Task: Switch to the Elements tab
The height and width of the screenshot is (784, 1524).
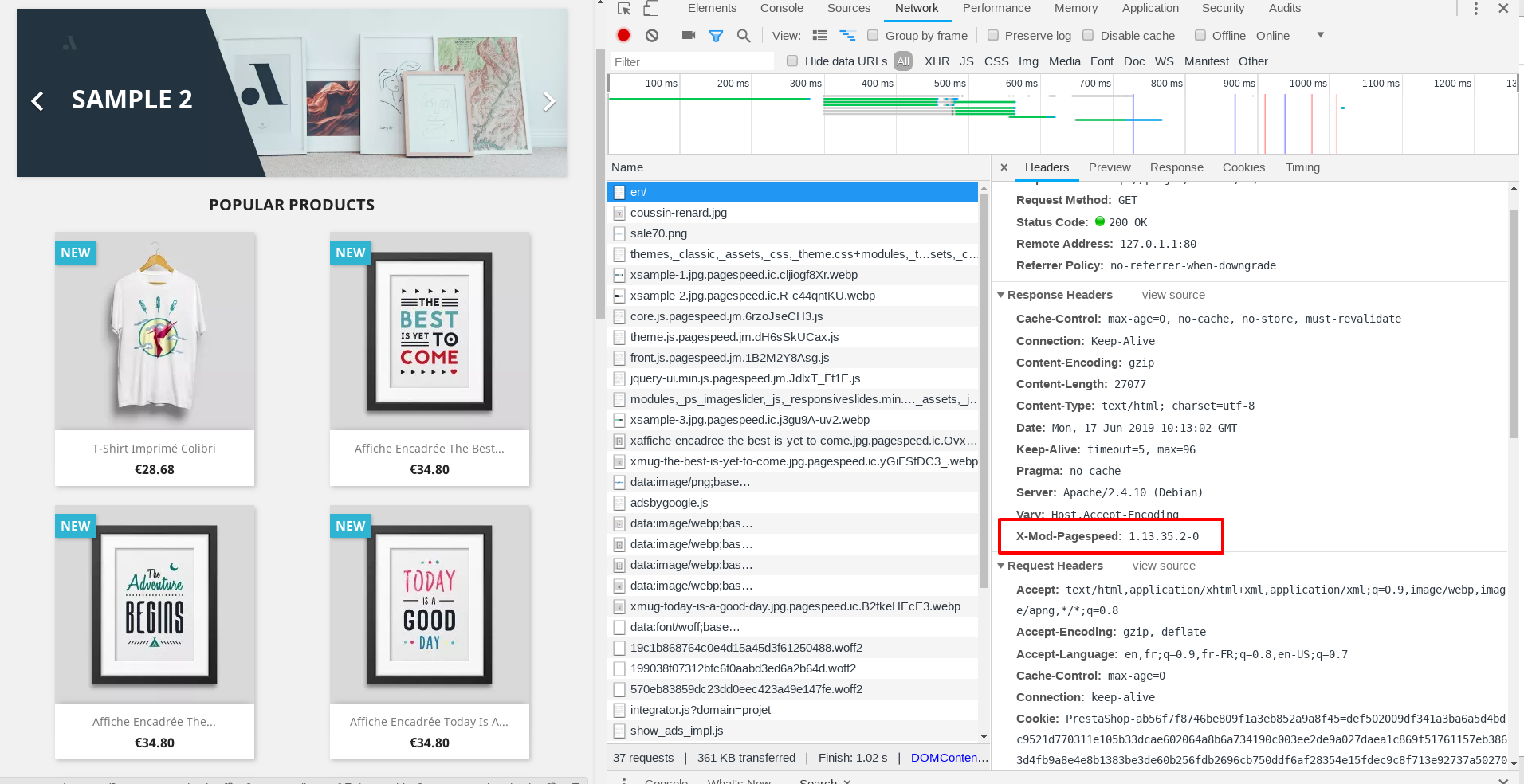Action: pos(712,8)
